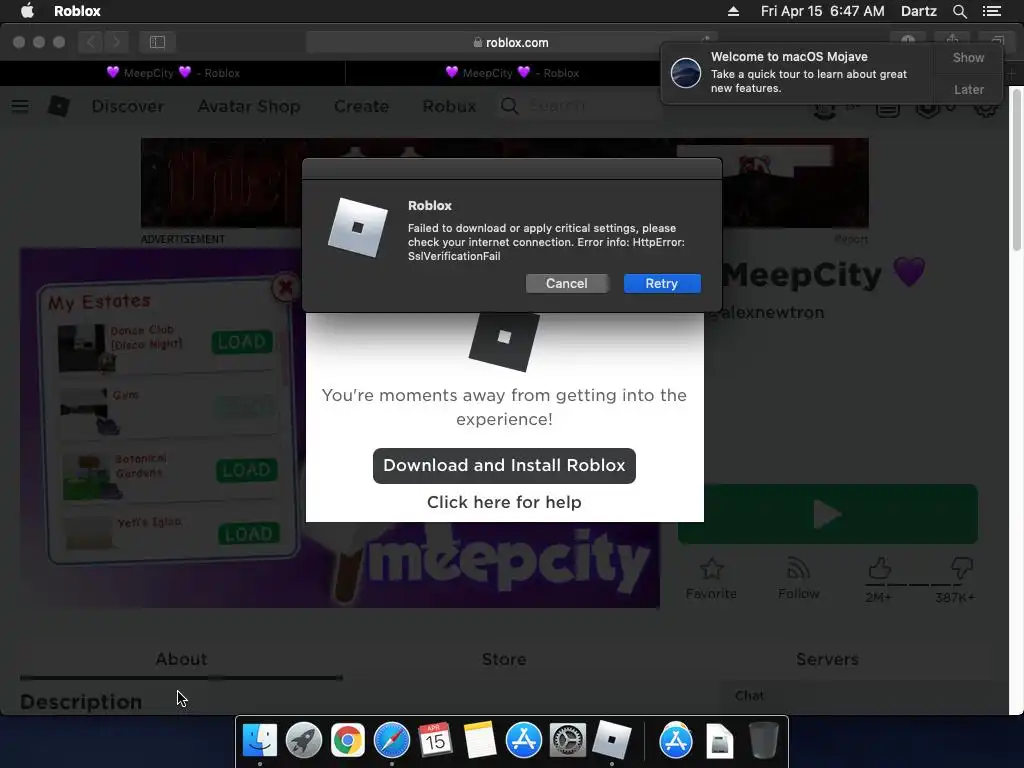Click the alexnewtron creator link
1024x768 pixels.
pyautogui.click(x=774, y=312)
